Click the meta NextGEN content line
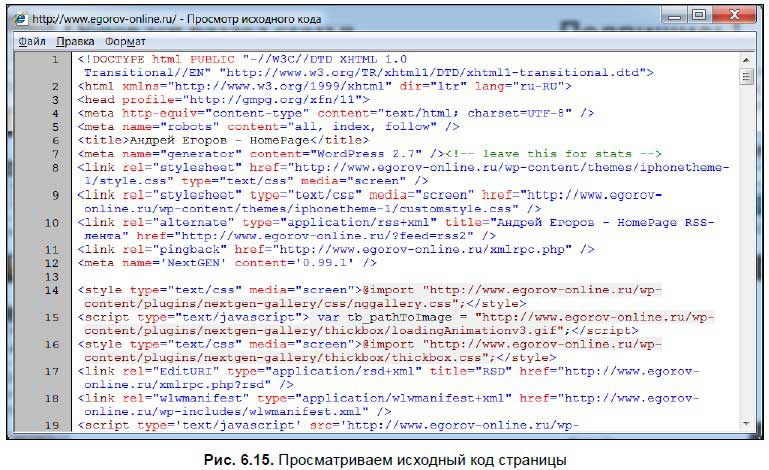Viewport: 769px width, 470px height. coord(227,262)
